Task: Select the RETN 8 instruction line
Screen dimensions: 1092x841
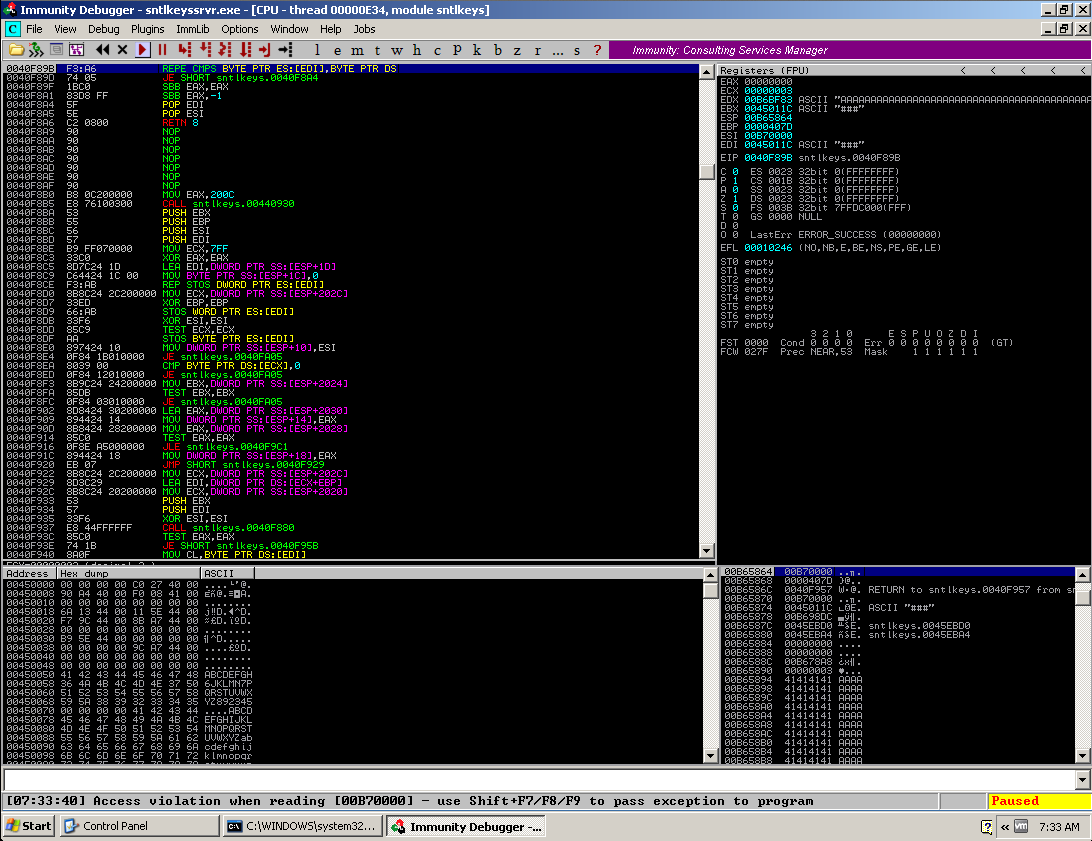Action: 351,123
